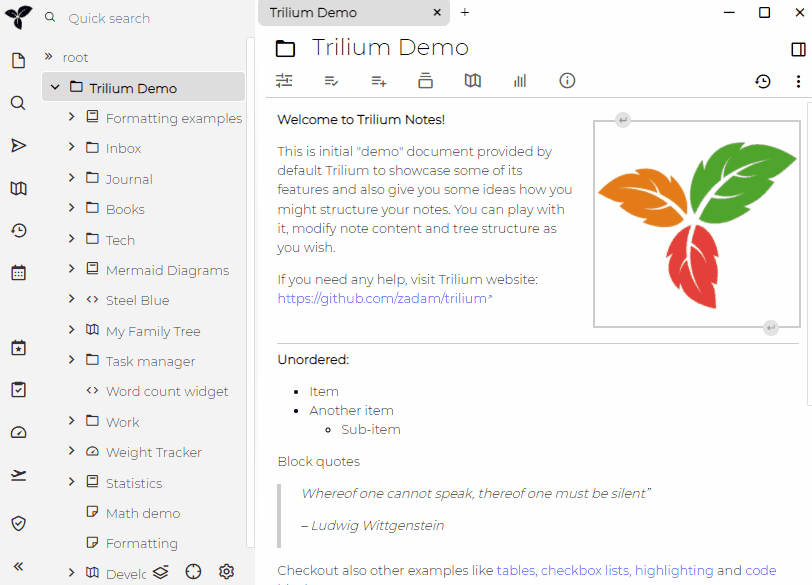This screenshot has height=585, width=812.
Task: Open a new tab with plus button
Action: (465, 13)
